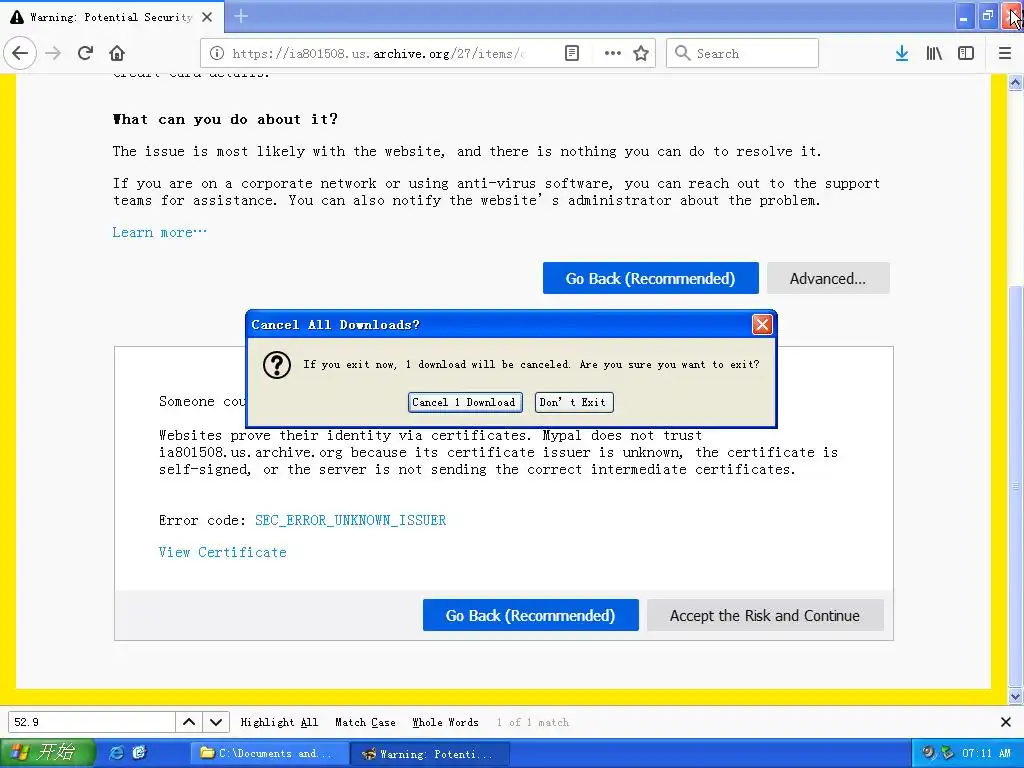Image resolution: width=1024 pixels, height=768 pixels.
Task: Click the vertical scrollbar thumb
Action: point(1015,485)
